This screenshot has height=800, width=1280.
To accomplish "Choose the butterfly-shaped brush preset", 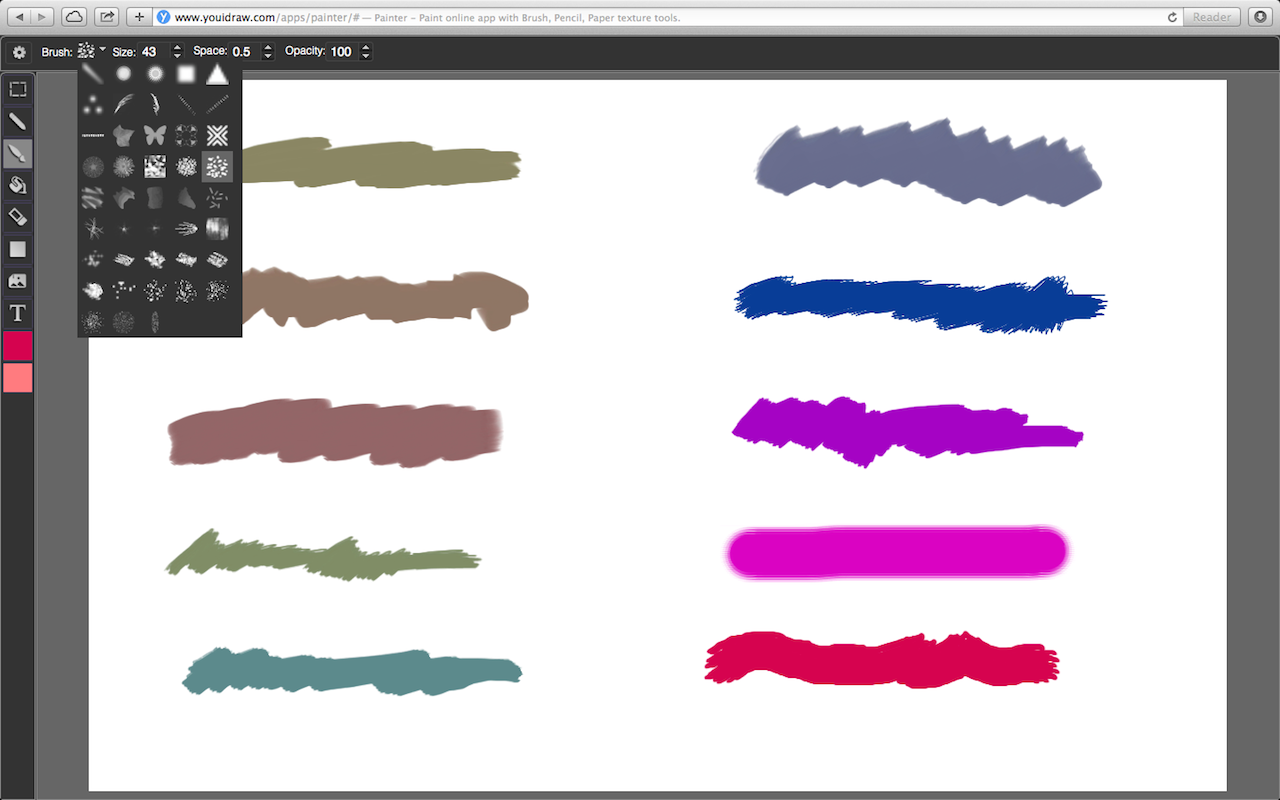I will click(x=155, y=135).
